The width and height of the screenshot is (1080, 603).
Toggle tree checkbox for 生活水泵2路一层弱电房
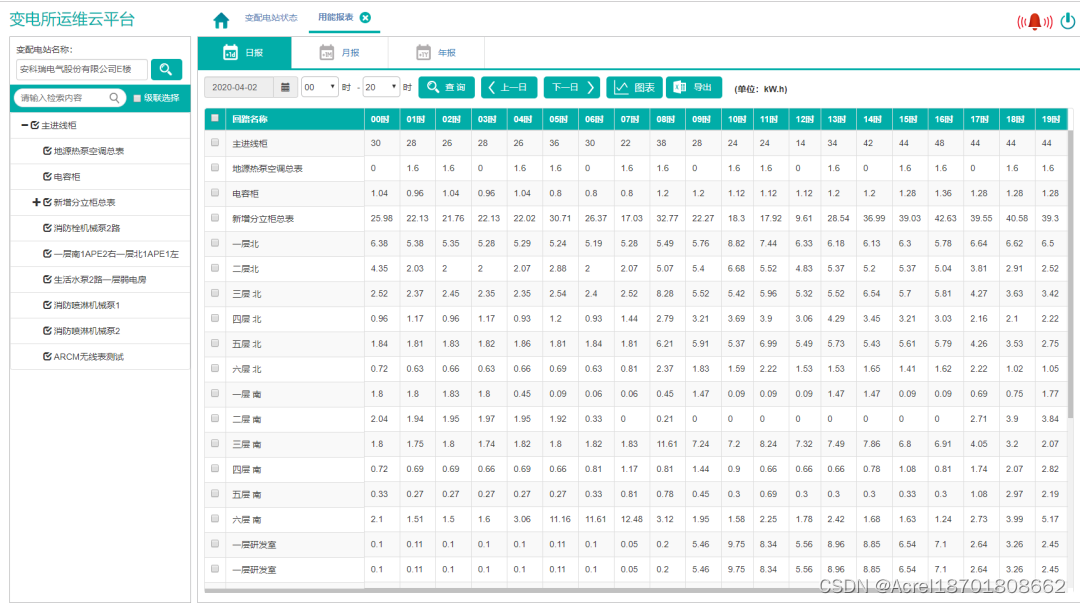pyautogui.click(x=47, y=279)
